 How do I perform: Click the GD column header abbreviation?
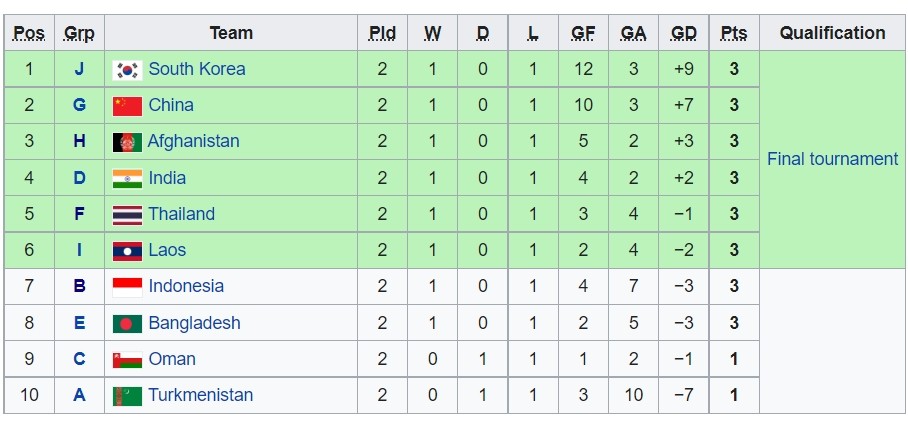click(x=684, y=33)
